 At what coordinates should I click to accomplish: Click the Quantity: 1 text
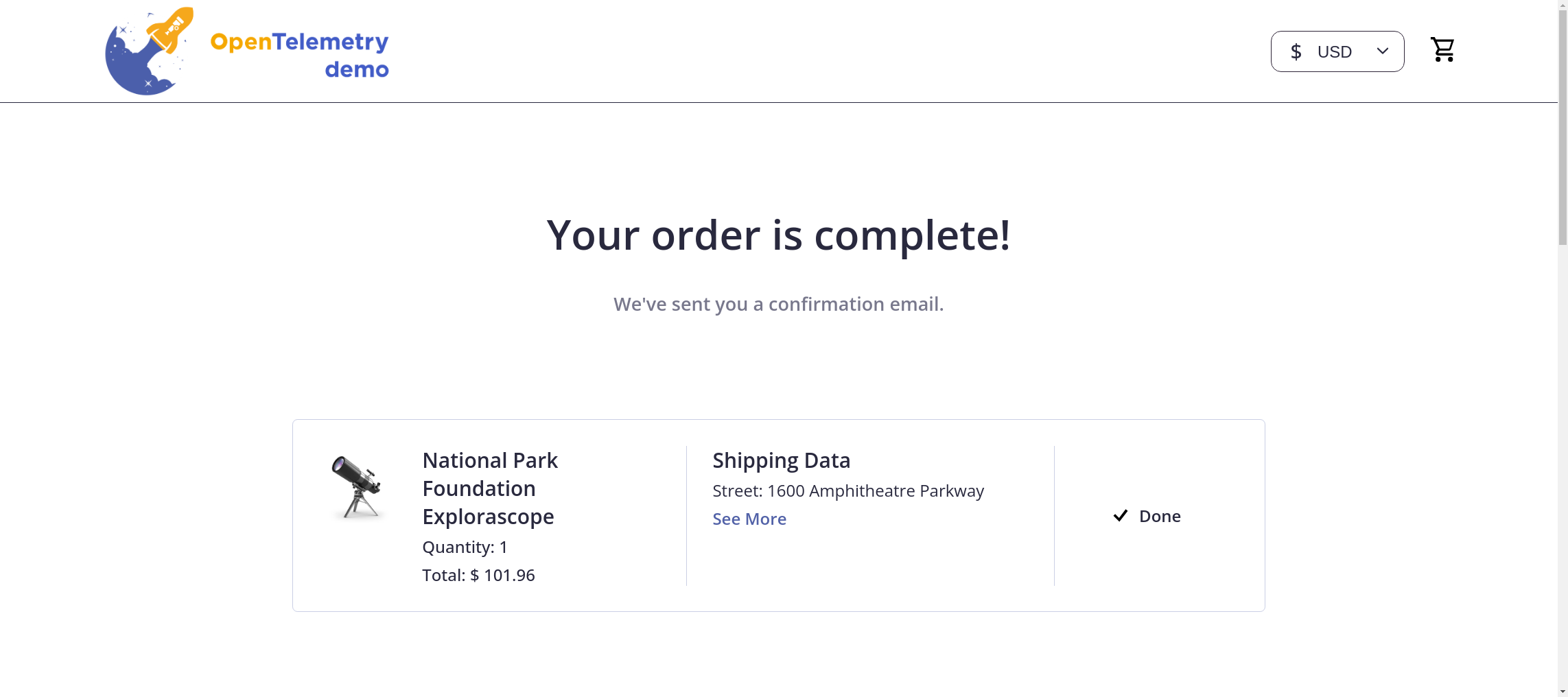click(465, 547)
